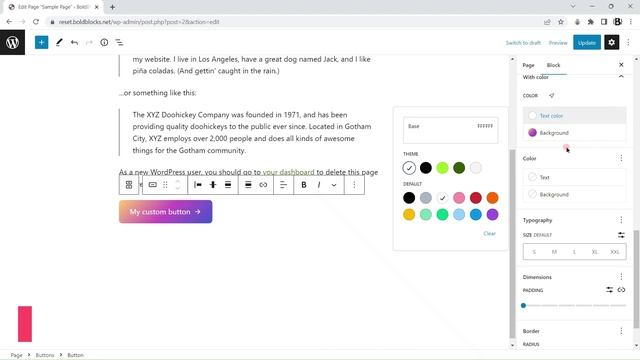Insert a link with the link icon
640x360 pixels.
pos(263,185)
